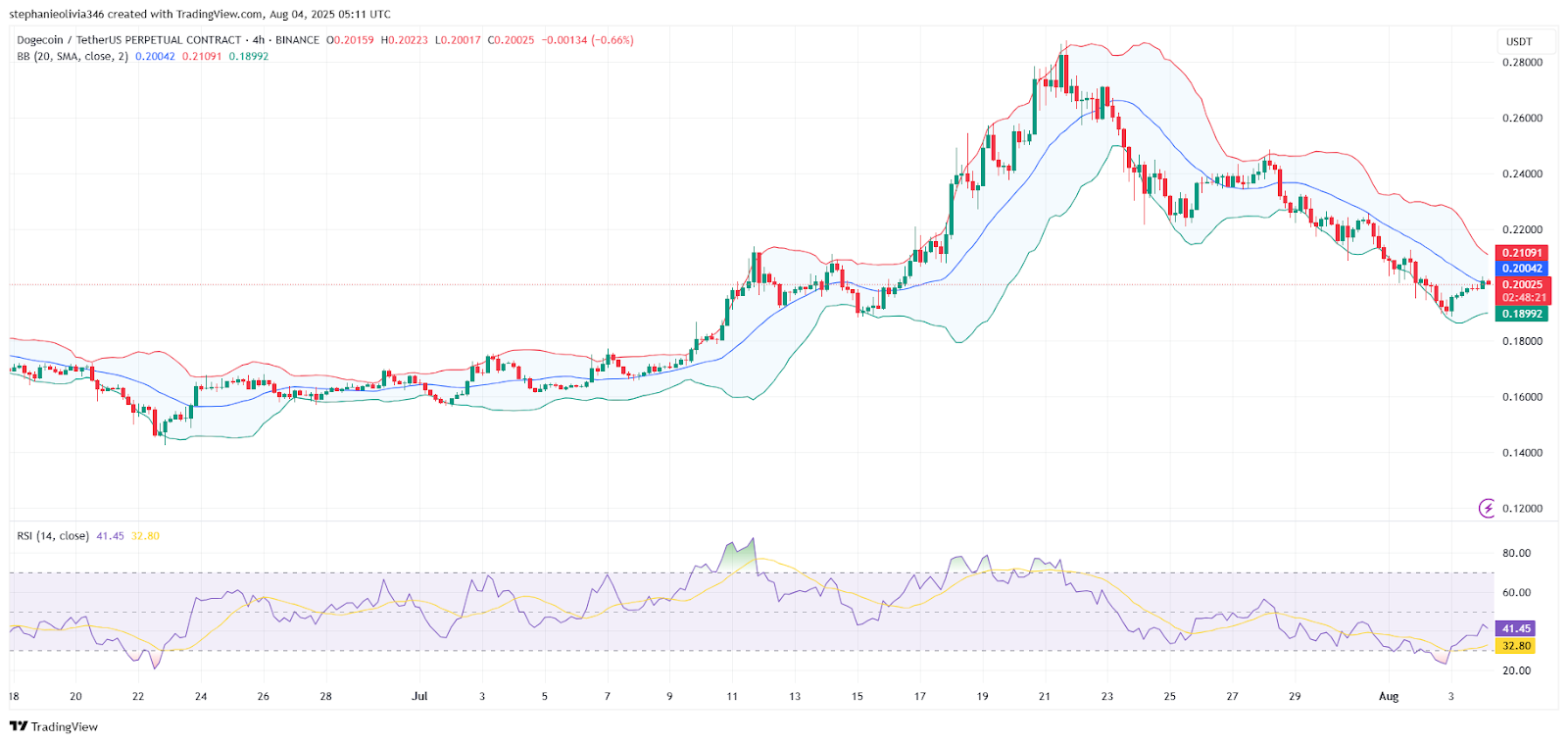Click the red 0.20025 current price countdown tag

point(1521,291)
